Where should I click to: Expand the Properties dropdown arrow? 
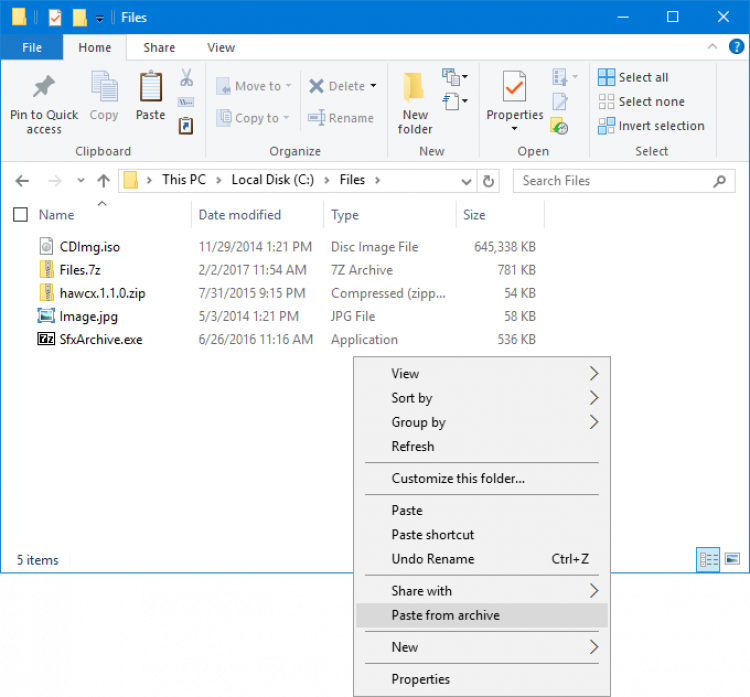coord(514,128)
